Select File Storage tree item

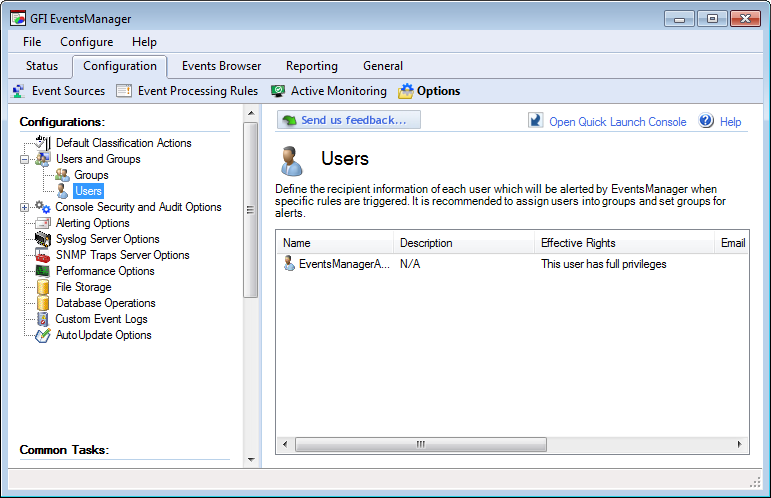coord(84,287)
